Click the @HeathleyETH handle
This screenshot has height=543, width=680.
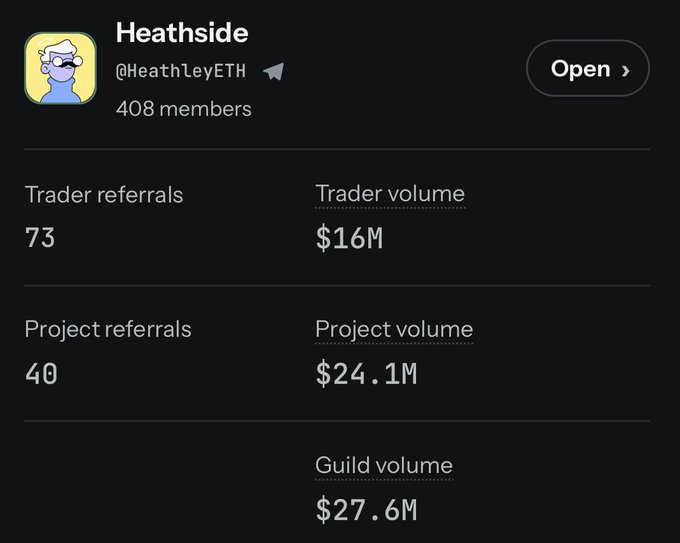[x=181, y=71]
